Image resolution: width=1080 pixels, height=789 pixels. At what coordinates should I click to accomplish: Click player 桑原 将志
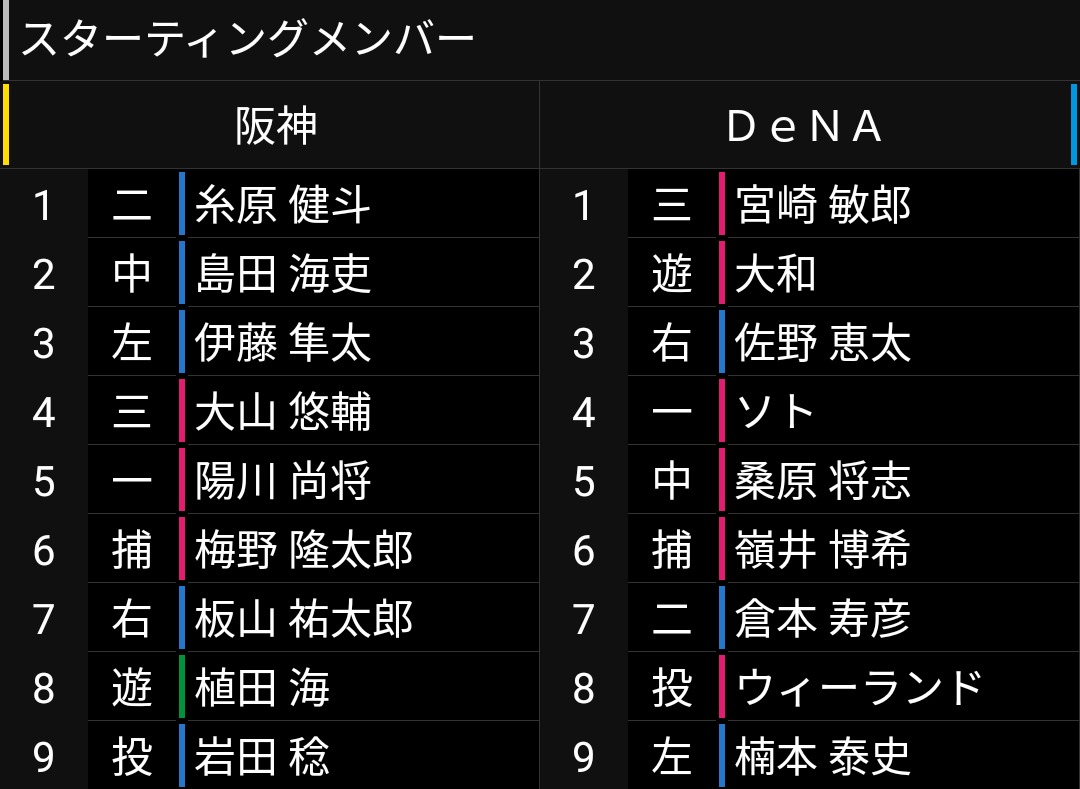(823, 481)
